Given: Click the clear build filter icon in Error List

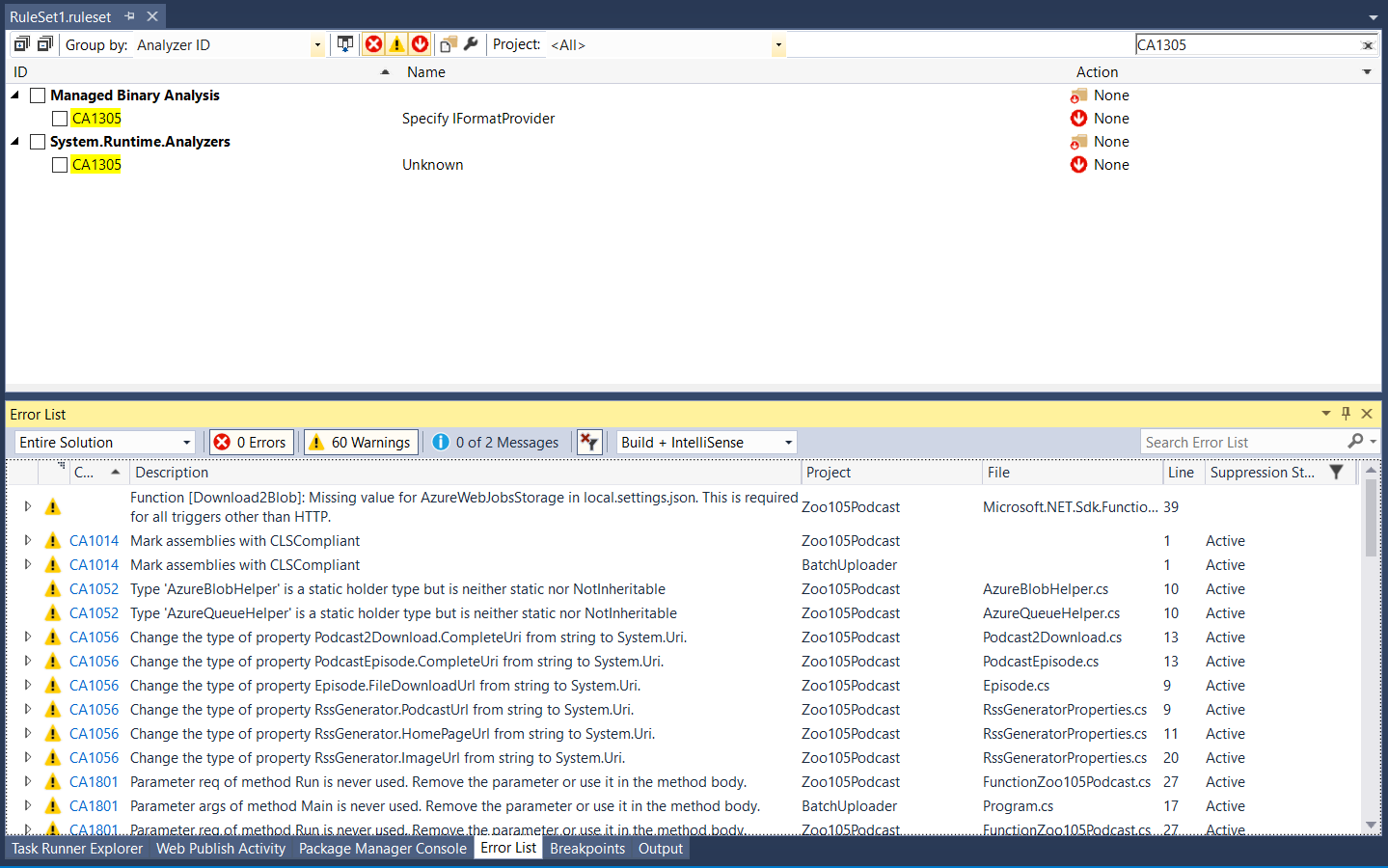Looking at the screenshot, I should (588, 442).
